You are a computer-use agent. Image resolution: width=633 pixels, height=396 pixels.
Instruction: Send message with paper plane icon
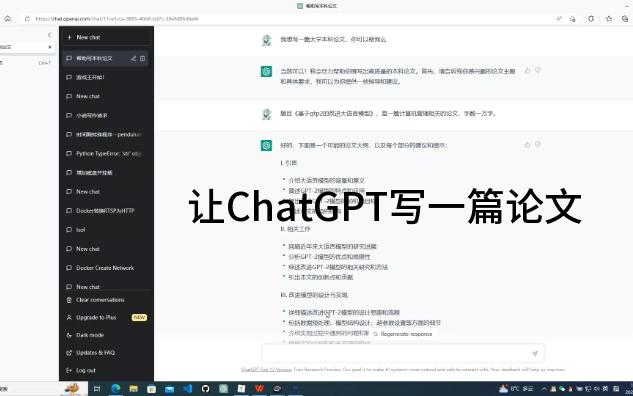click(x=534, y=353)
